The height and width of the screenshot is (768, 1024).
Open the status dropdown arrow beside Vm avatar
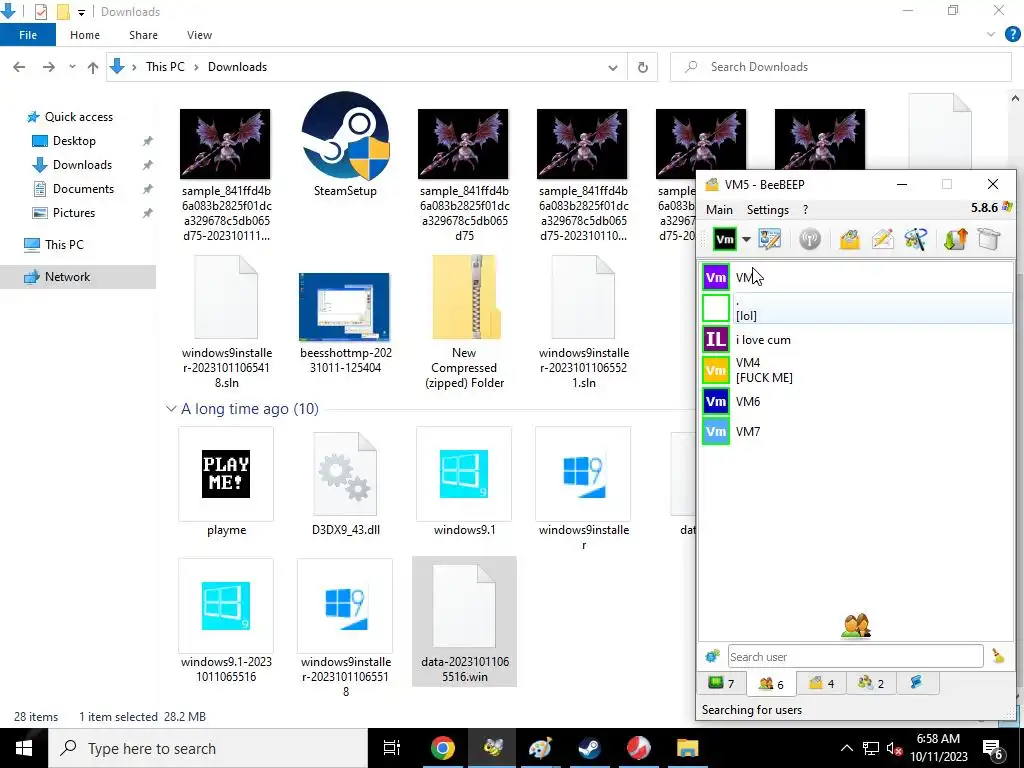tap(746, 240)
